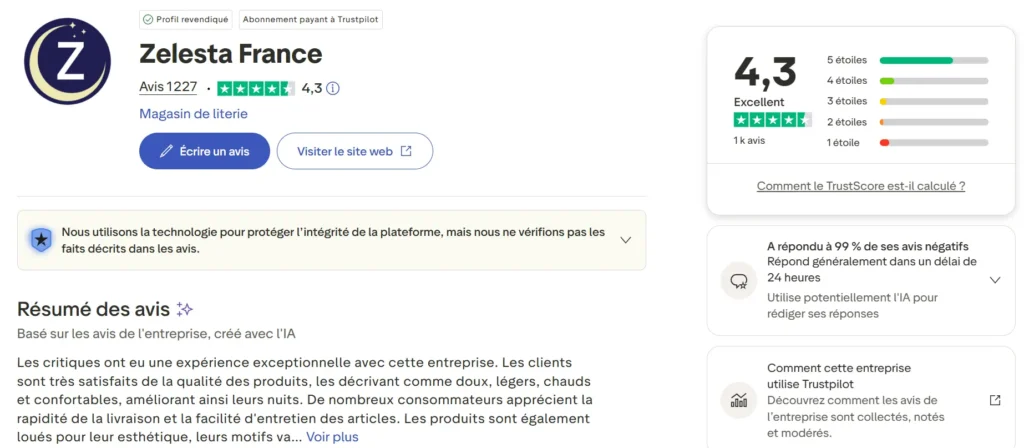Expand the negative reviews reply card chevron
This screenshot has height=448, width=1024.
tap(995, 280)
